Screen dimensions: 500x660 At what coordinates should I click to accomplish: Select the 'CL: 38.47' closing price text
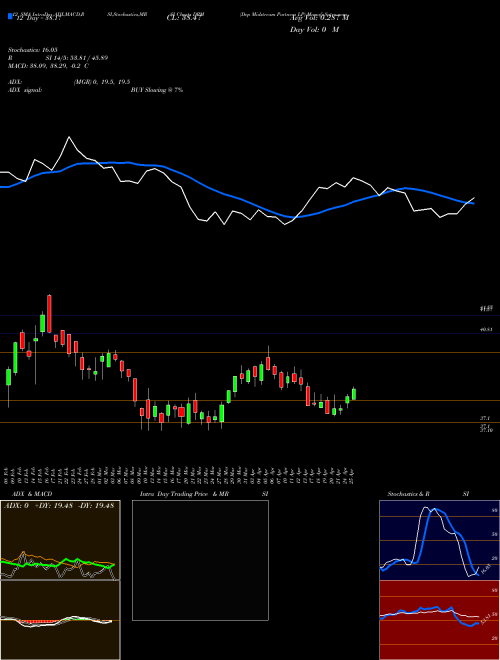186,18
